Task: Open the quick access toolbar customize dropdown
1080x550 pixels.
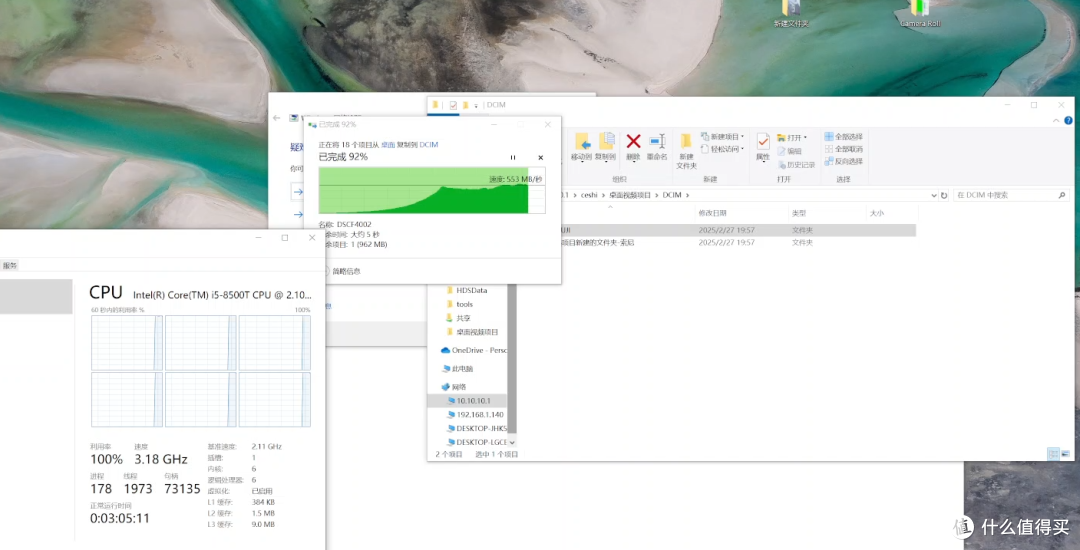Action: point(476,105)
